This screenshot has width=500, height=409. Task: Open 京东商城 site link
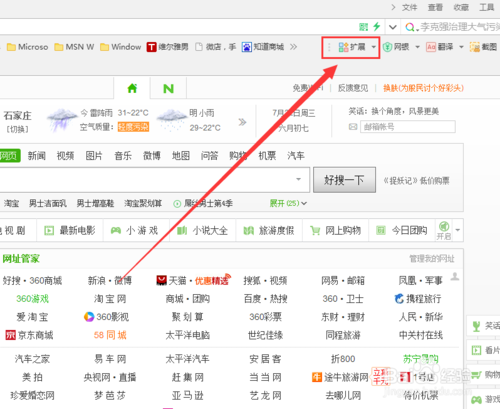tap(29, 335)
